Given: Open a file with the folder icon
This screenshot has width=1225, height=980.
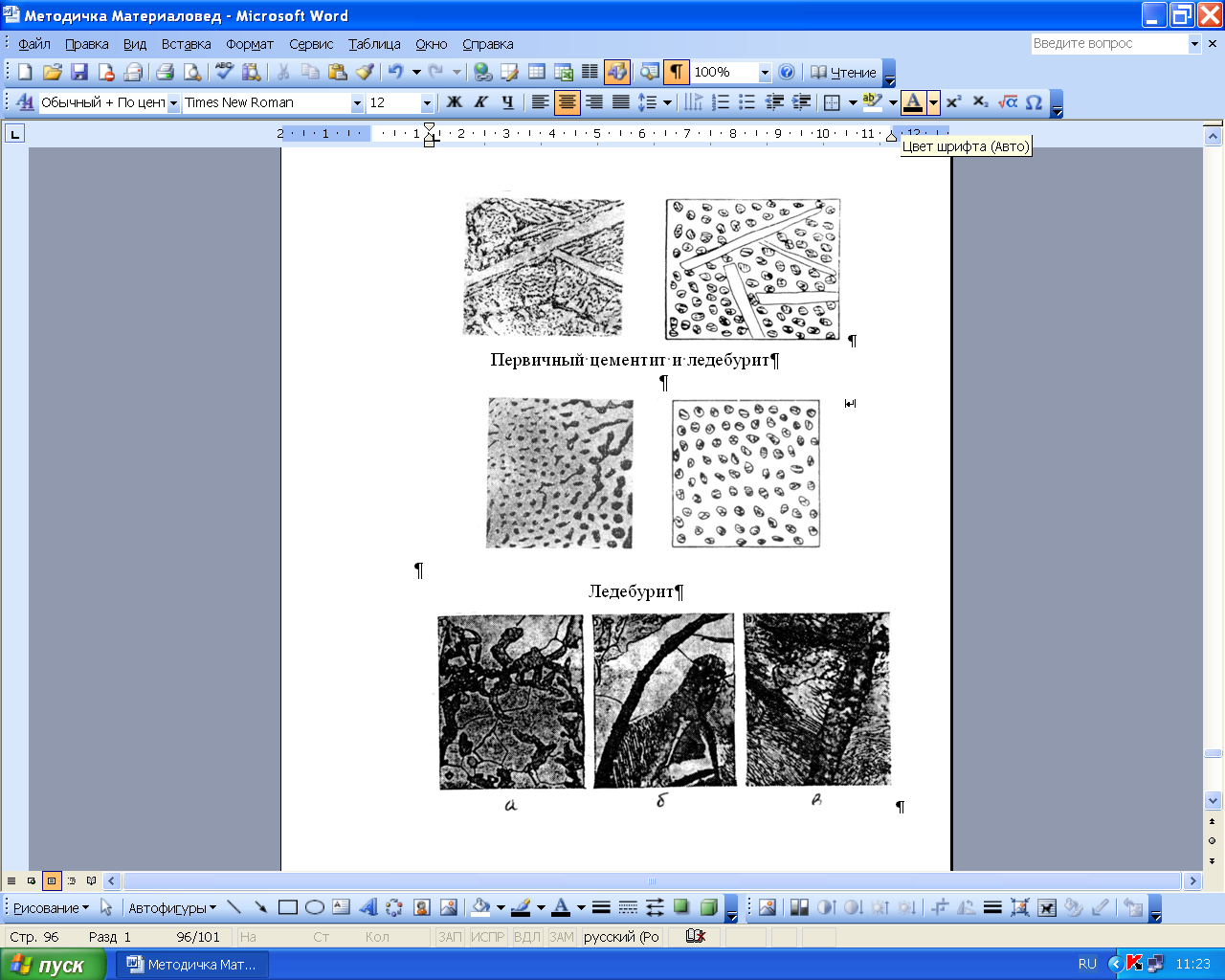Looking at the screenshot, I should point(52,72).
